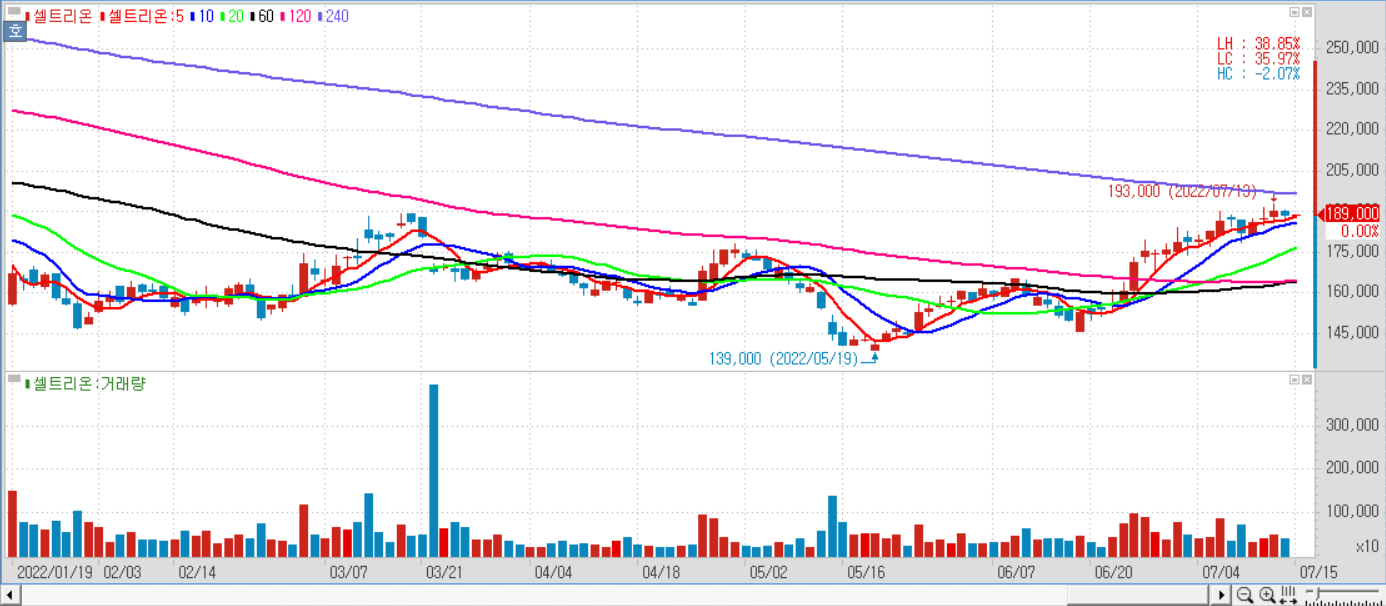Click the fit-all-bars width icon
The height and width of the screenshot is (606, 1386).
tap(1288, 596)
